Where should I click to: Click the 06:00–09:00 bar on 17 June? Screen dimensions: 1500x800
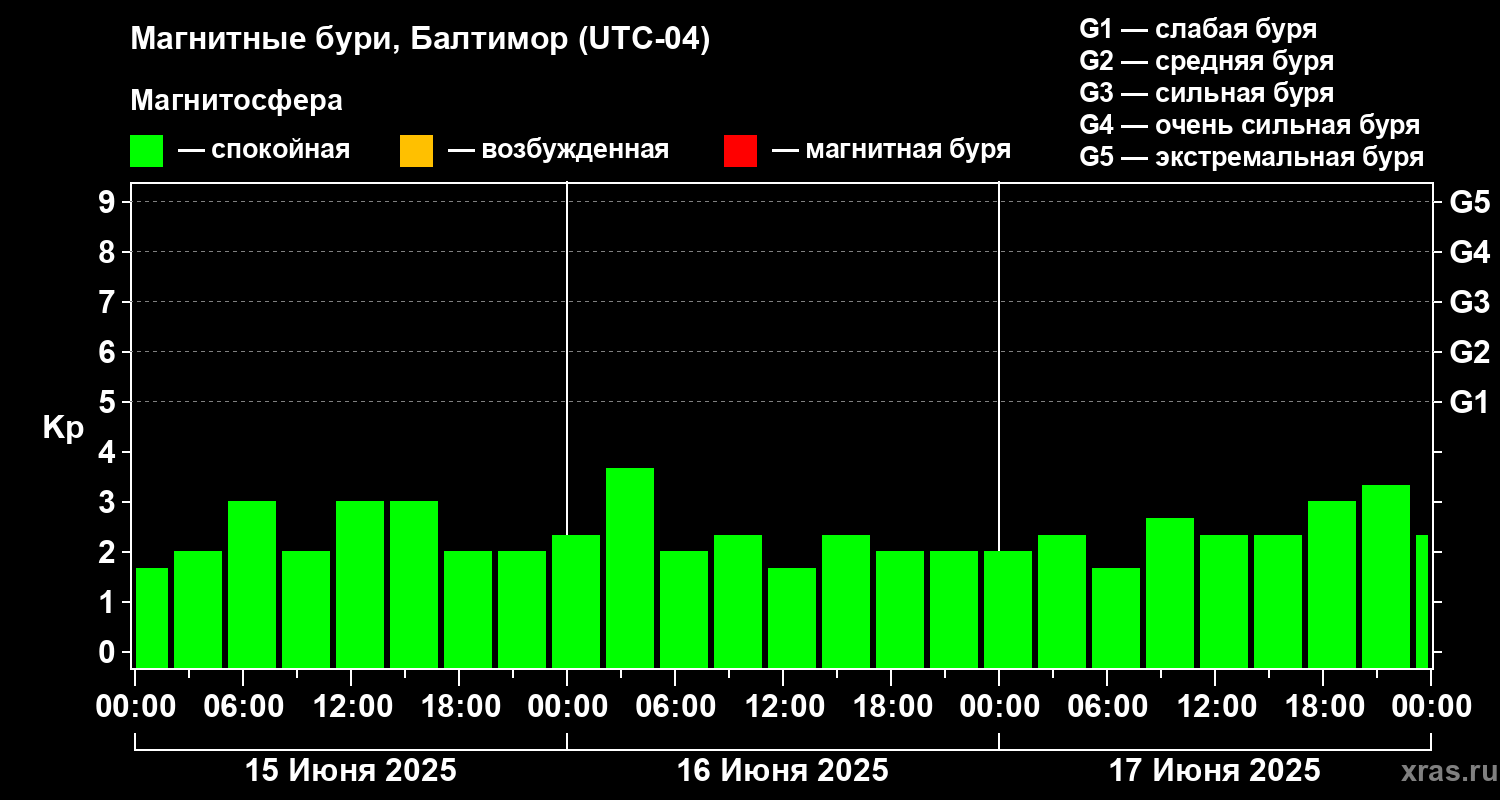point(1116,618)
